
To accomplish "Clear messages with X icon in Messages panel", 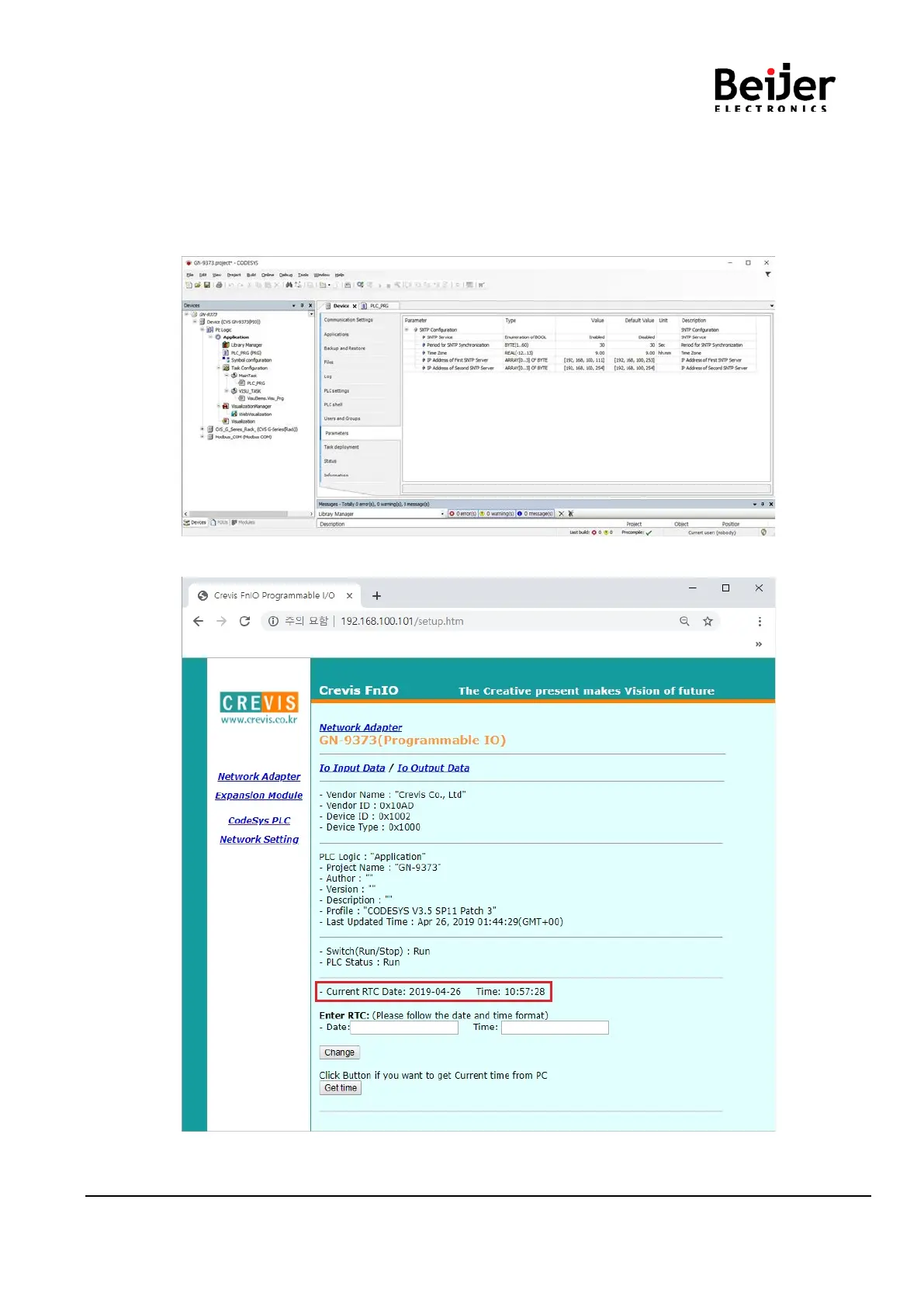I will coord(561,514).
